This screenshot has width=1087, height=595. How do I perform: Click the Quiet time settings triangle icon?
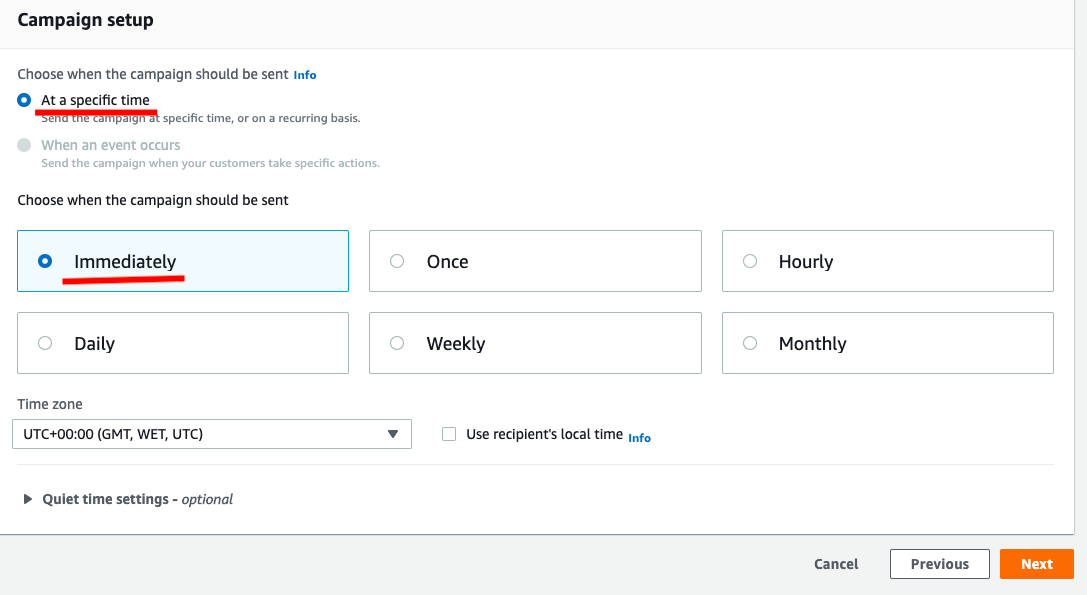click(x=28, y=499)
